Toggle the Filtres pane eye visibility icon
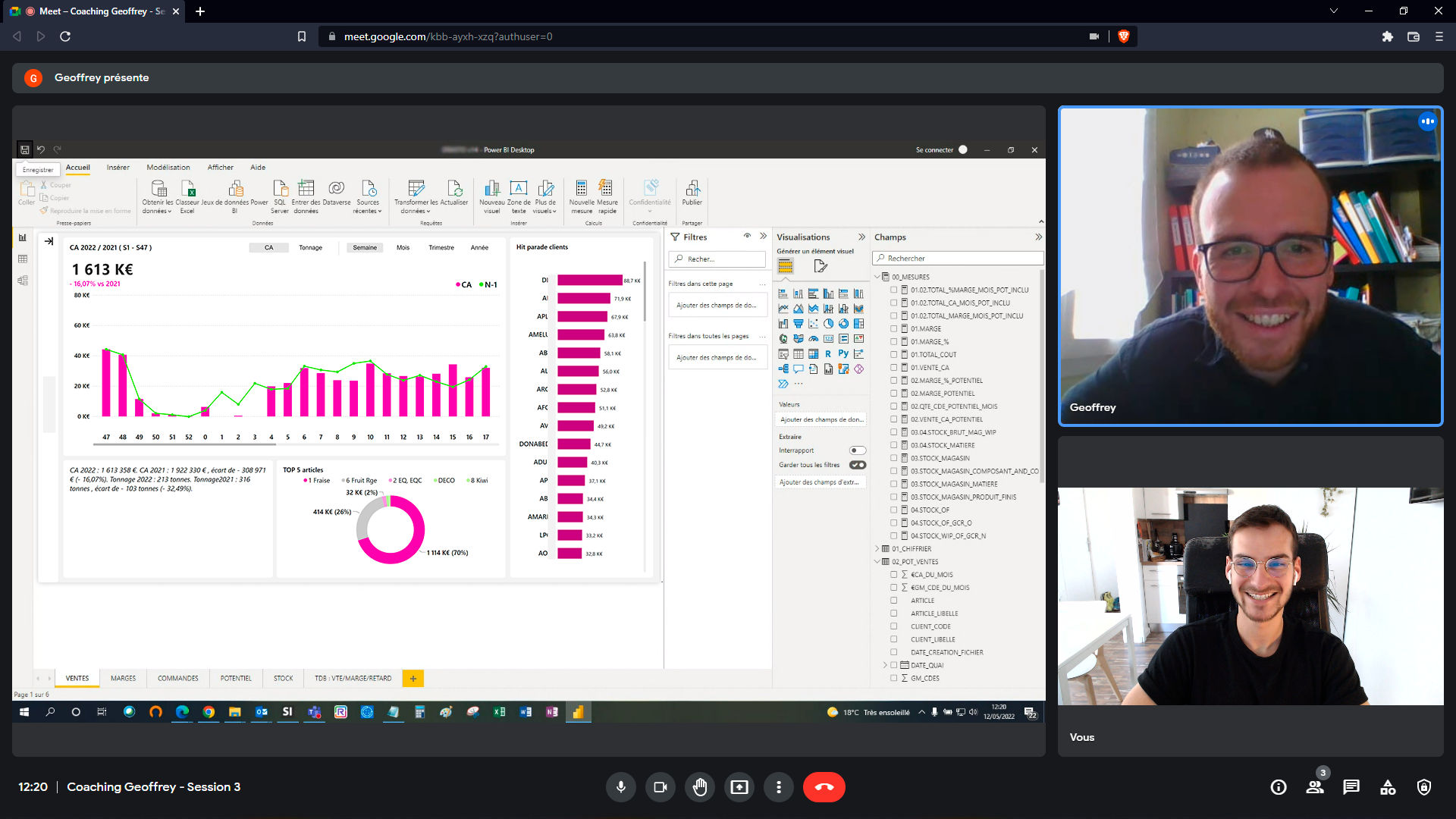Image resolution: width=1456 pixels, height=819 pixels. click(x=747, y=237)
